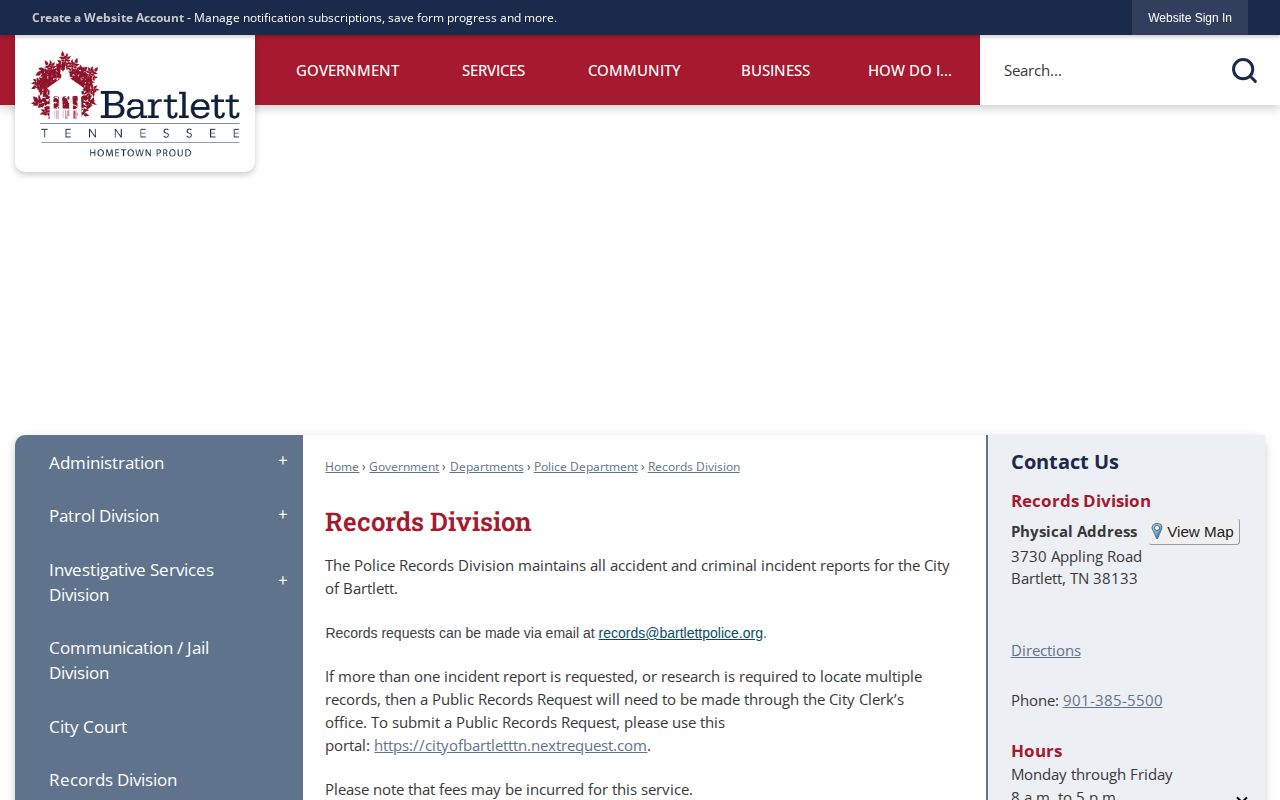Expand the Patrol Division submenu

(283, 516)
